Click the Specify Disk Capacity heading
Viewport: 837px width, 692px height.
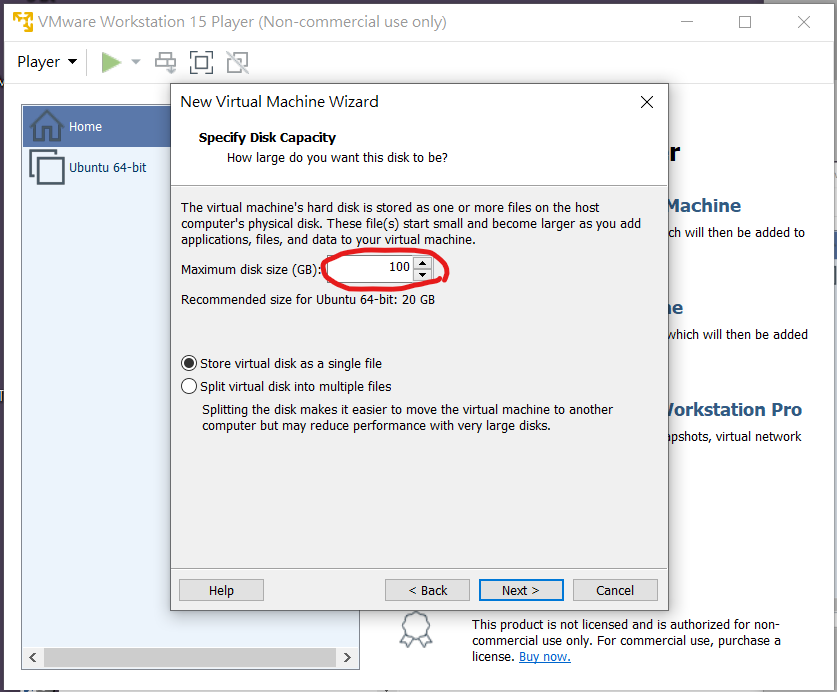[267, 138]
